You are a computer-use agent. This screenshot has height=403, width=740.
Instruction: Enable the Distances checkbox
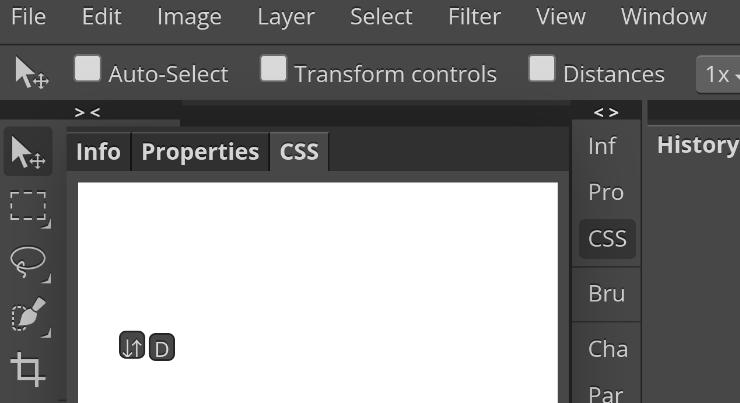pos(542,69)
